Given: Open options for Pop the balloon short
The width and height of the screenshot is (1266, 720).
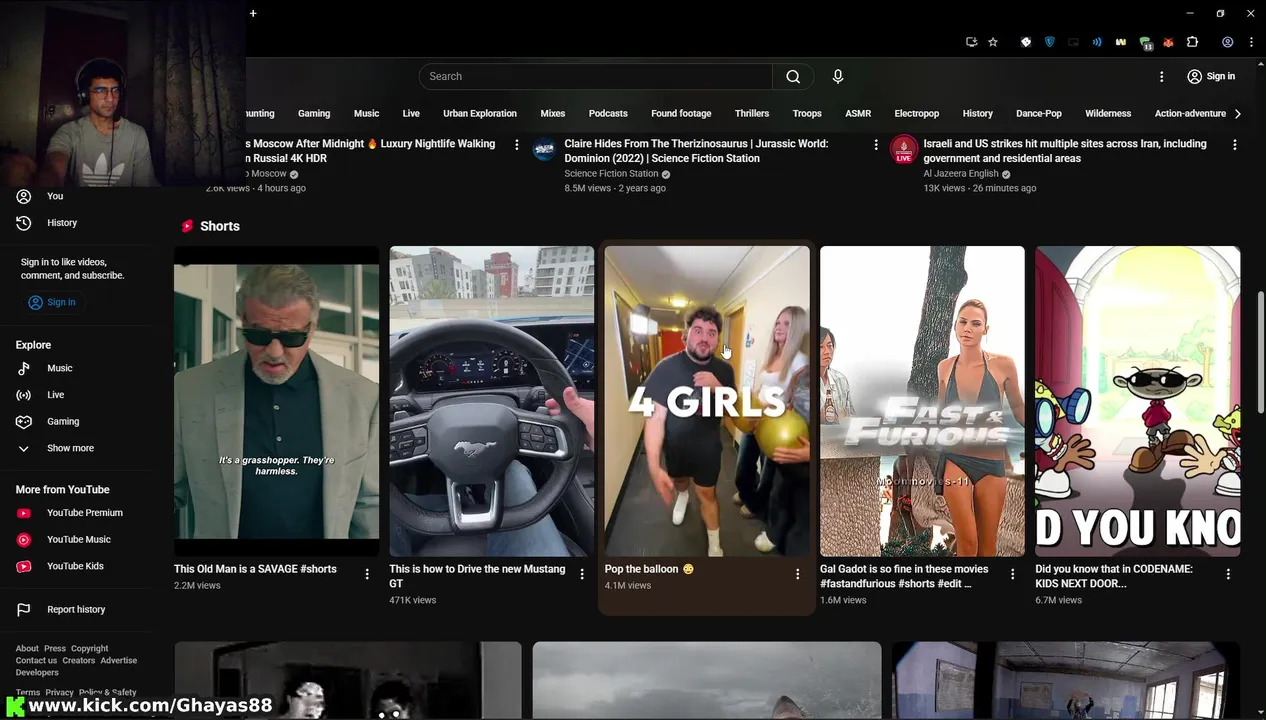Looking at the screenshot, I should 797,574.
